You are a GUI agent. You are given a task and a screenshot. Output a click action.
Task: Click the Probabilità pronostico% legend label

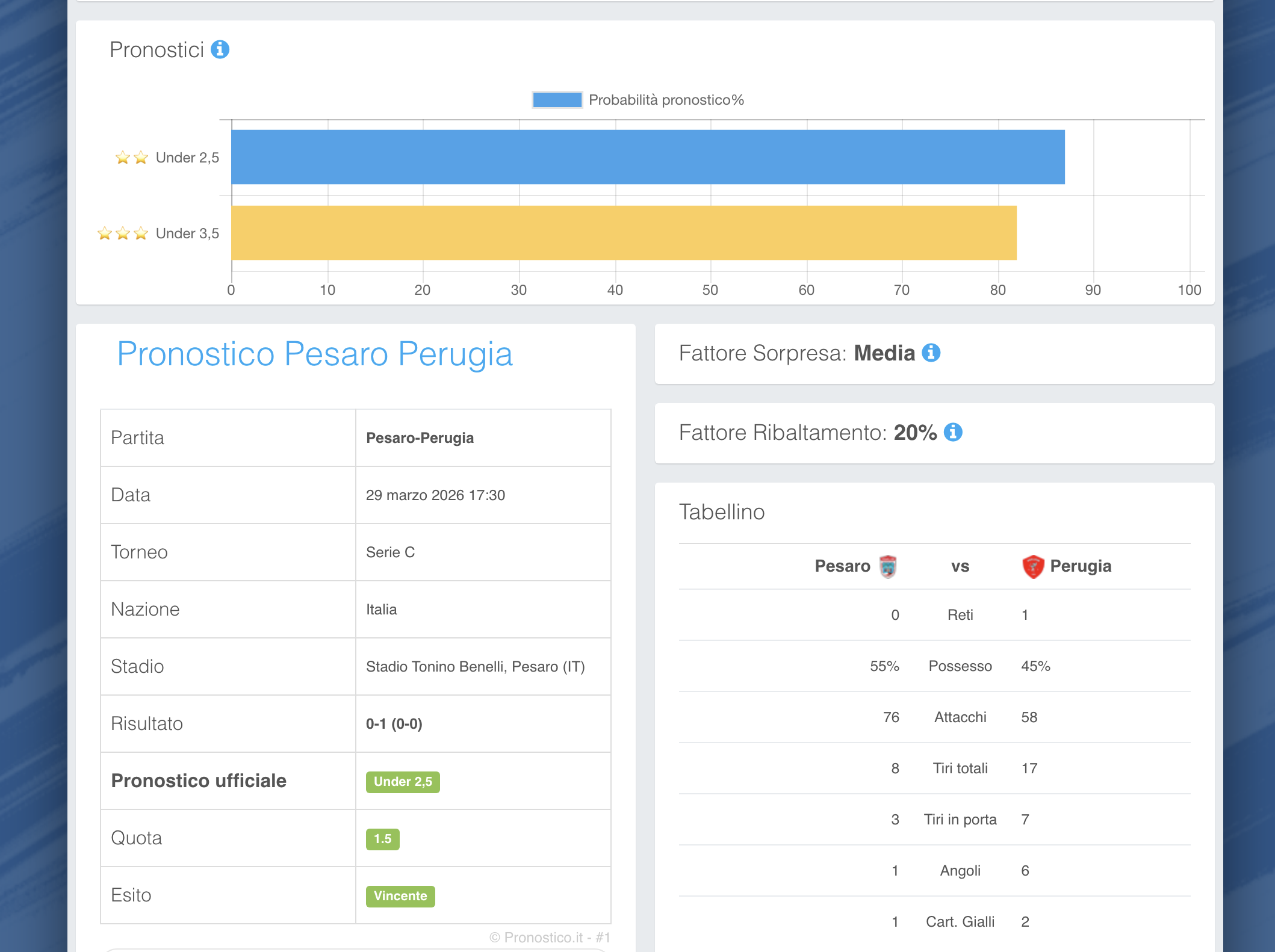tap(666, 100)
